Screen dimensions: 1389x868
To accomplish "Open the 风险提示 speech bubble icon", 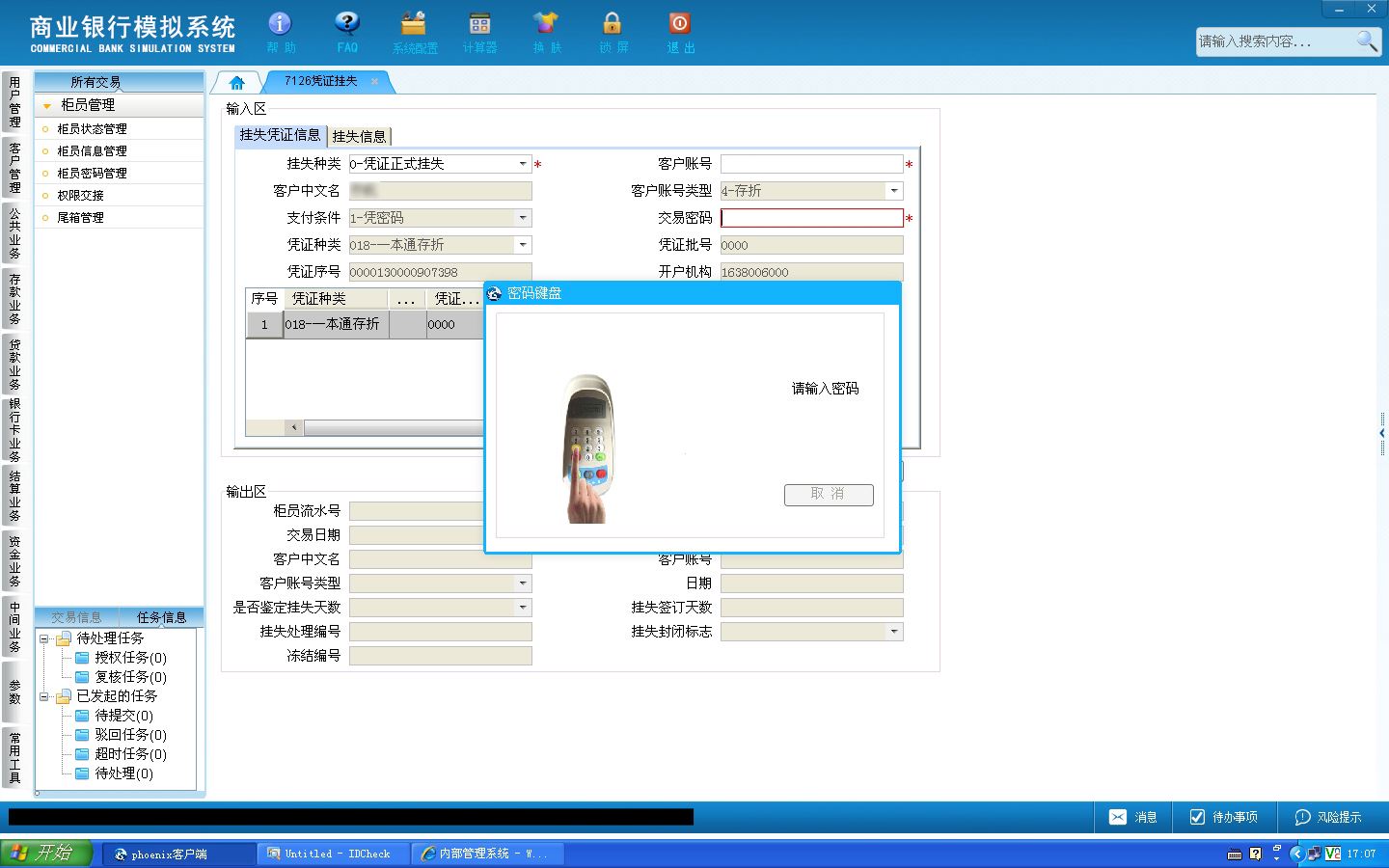I will point(1302,817).
